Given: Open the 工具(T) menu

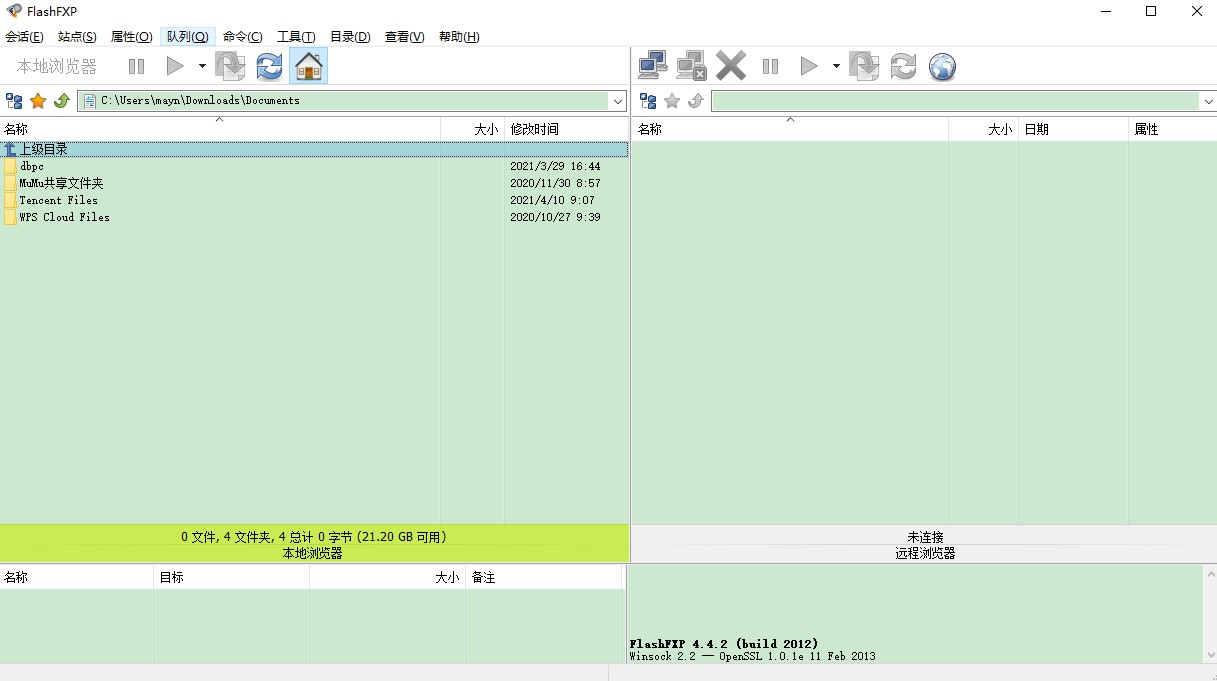Looking at the screenshot, I should (x=296, y=37).
